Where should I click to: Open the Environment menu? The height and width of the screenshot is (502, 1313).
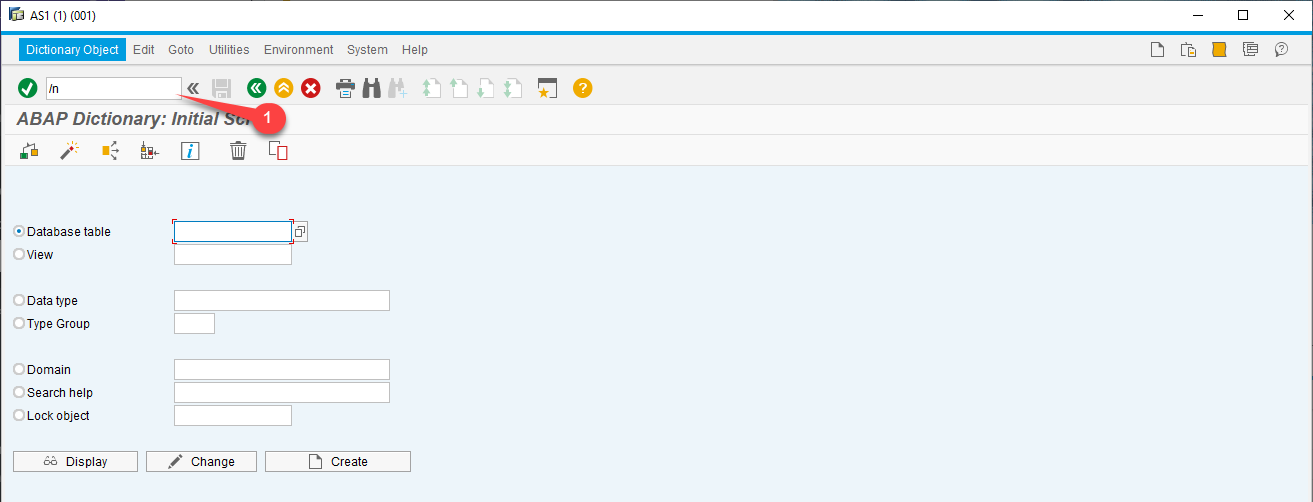coord(298,50)
